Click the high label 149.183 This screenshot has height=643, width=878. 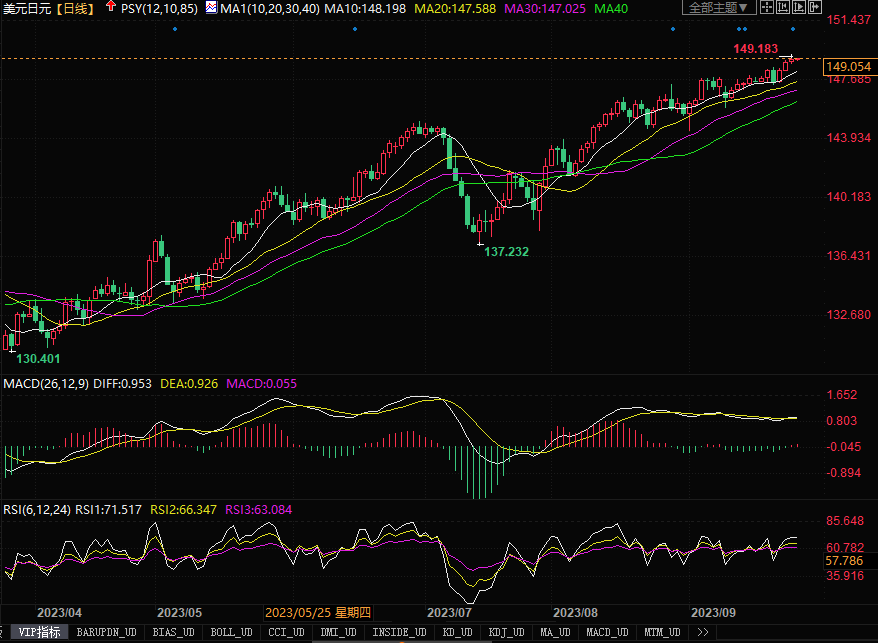pyautogui.click(x=755, y=49)
